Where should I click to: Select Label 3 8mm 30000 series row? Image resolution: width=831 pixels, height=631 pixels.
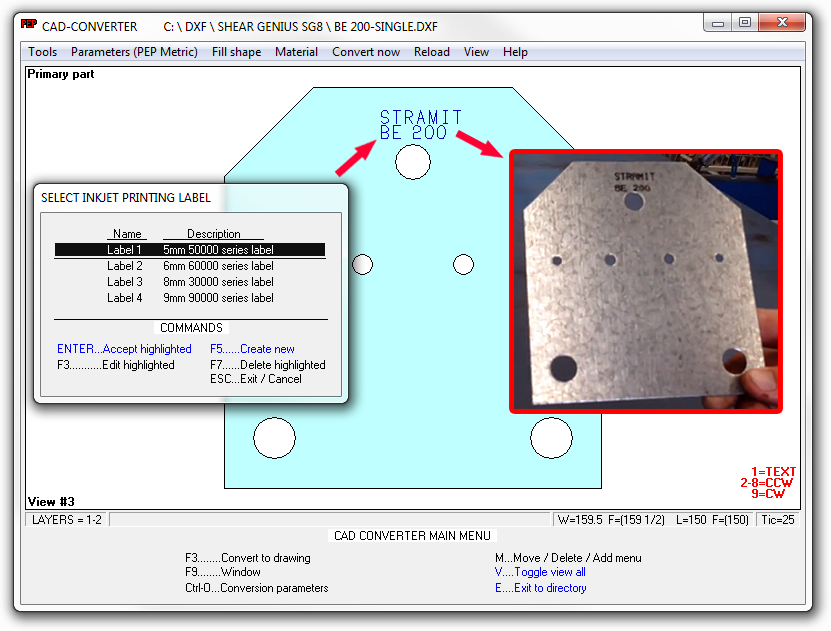tap(190, 282)
